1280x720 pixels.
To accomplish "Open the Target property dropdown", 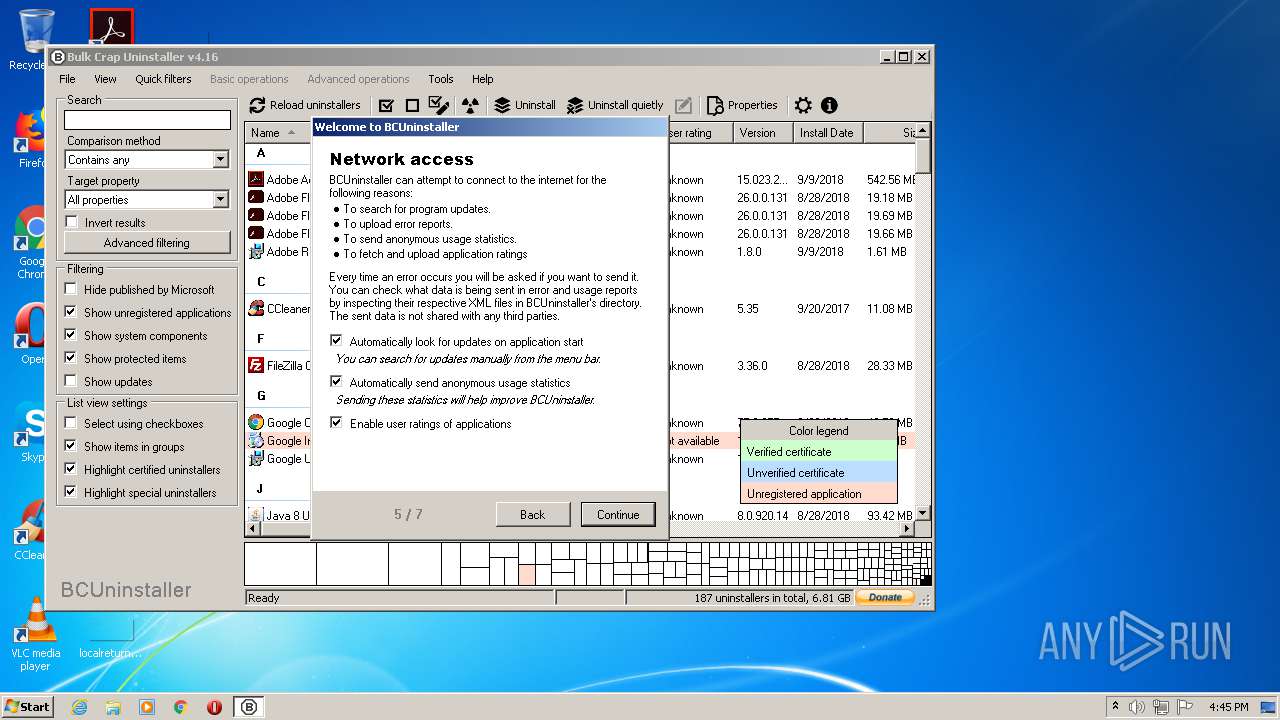I will tap(221, 200).
